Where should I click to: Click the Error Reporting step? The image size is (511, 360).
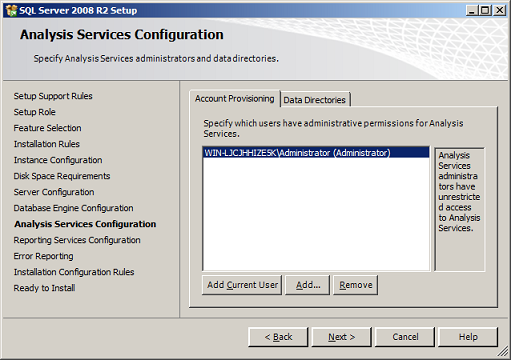[43, 256]
